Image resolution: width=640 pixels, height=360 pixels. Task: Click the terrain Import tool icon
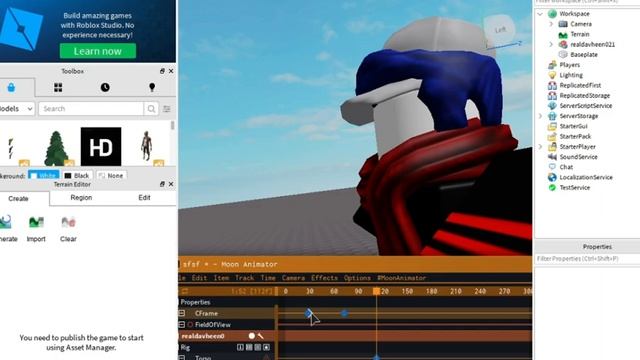[36, 222]
